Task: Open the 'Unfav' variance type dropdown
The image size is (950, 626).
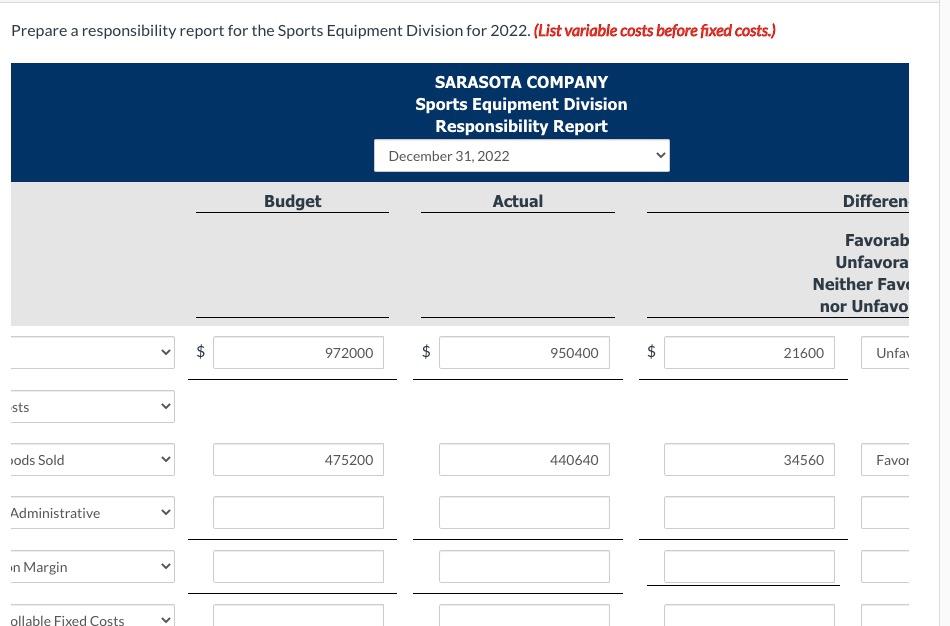Action: click(885, 353)
